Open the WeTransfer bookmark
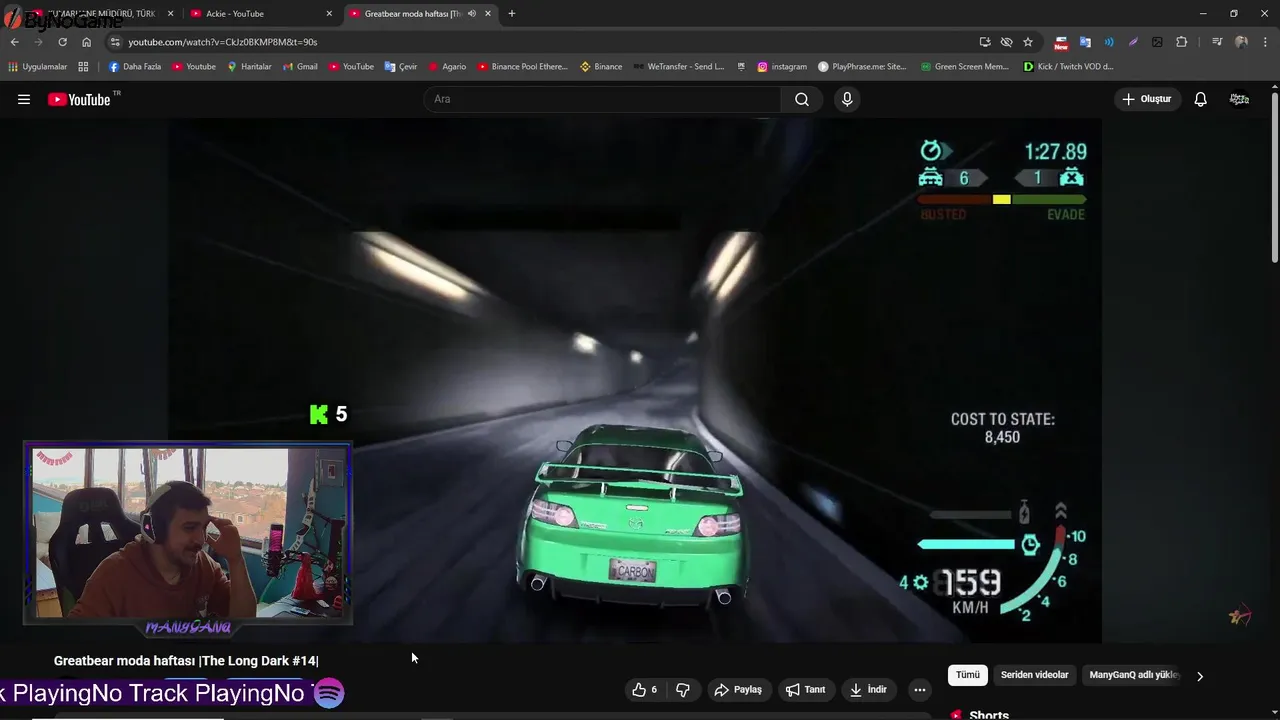Image resolution: width=1280 pixels, height=720 pixels. click(x=678, y=67)
